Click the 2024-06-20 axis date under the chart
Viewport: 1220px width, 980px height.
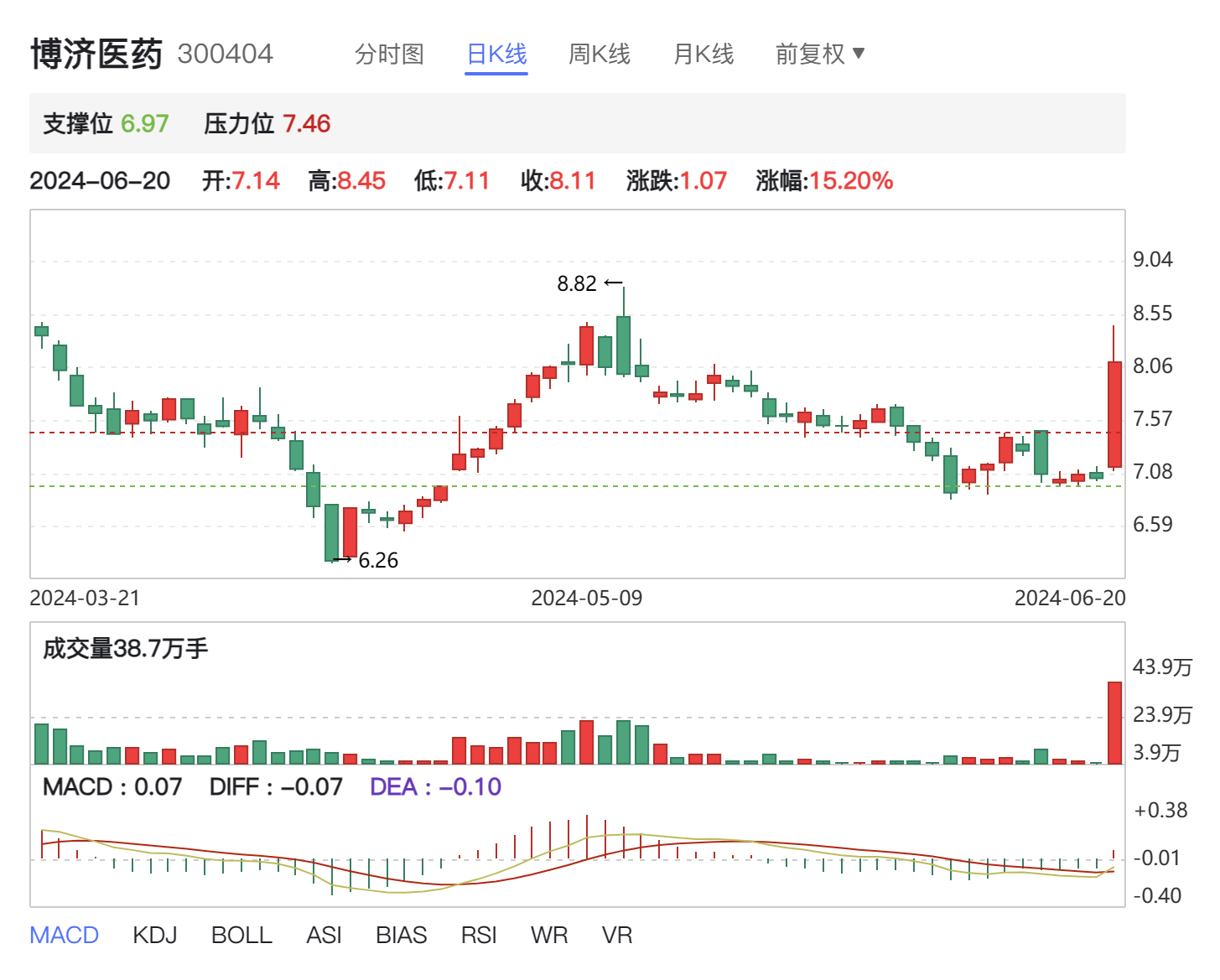click(1070, 599)
